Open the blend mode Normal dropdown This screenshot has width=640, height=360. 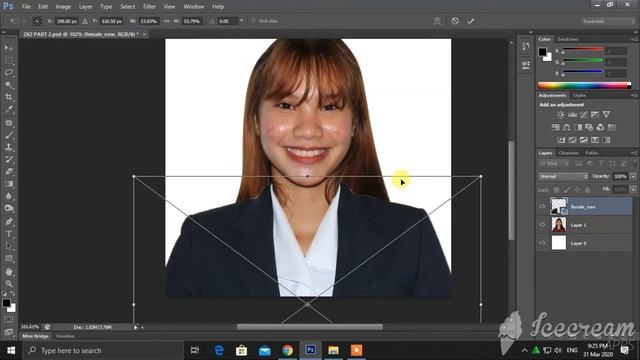(563, 176)
